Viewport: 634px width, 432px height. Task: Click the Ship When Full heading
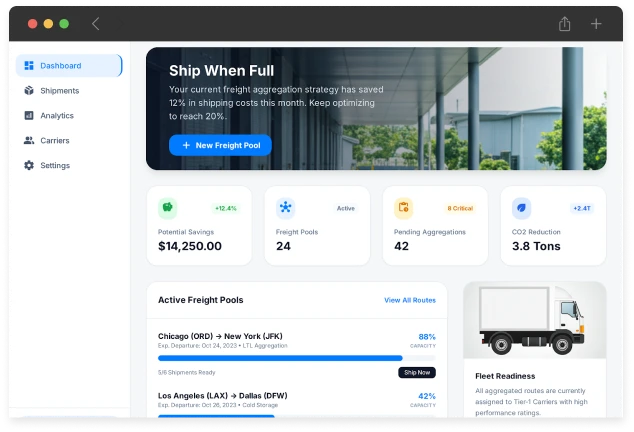(x=222, y=71)
